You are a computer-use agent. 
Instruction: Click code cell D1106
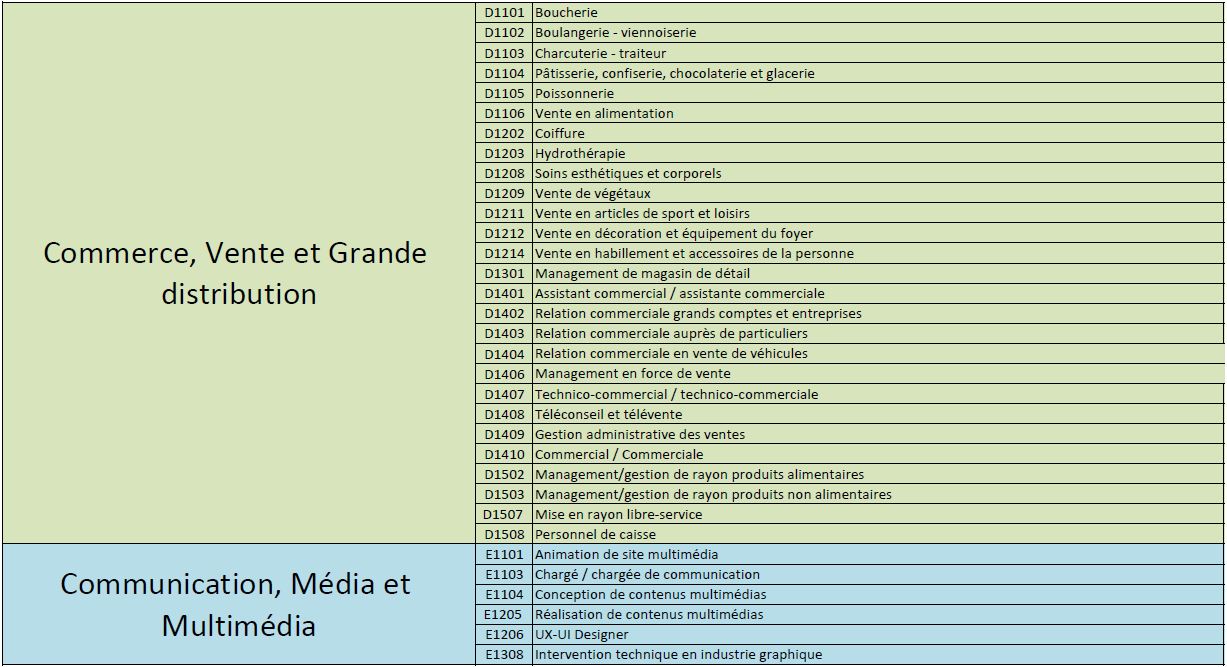pos(504,113)
